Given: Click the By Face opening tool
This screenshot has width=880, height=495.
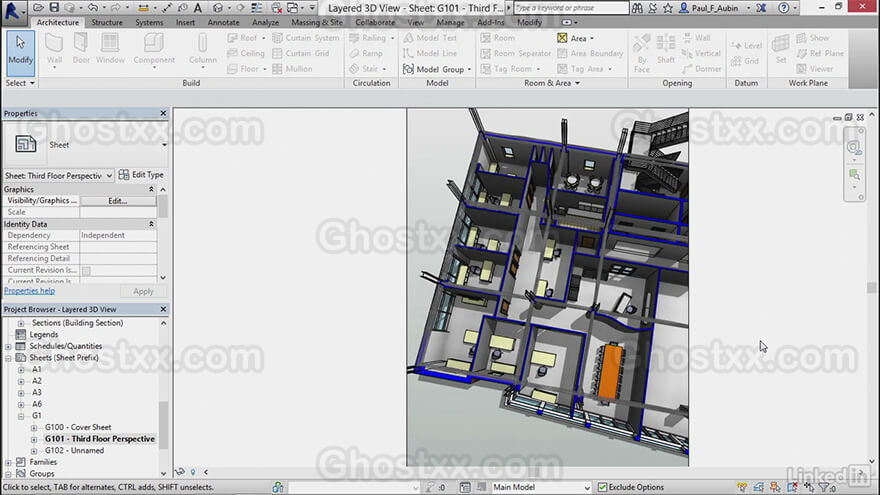Looking at the screenshot, I should 641,53.
